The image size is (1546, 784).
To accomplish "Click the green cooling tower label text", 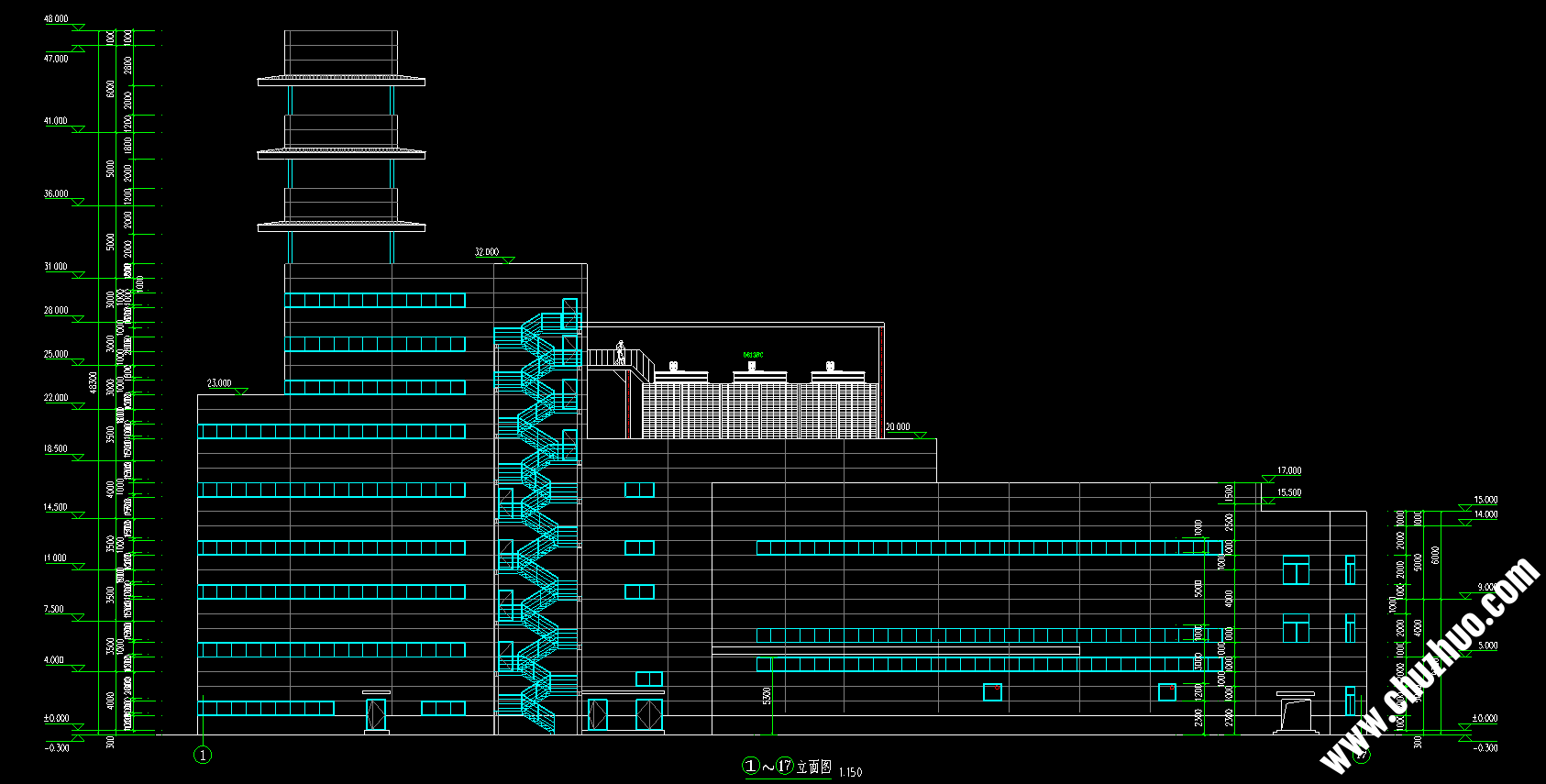I will click(753, 355).
